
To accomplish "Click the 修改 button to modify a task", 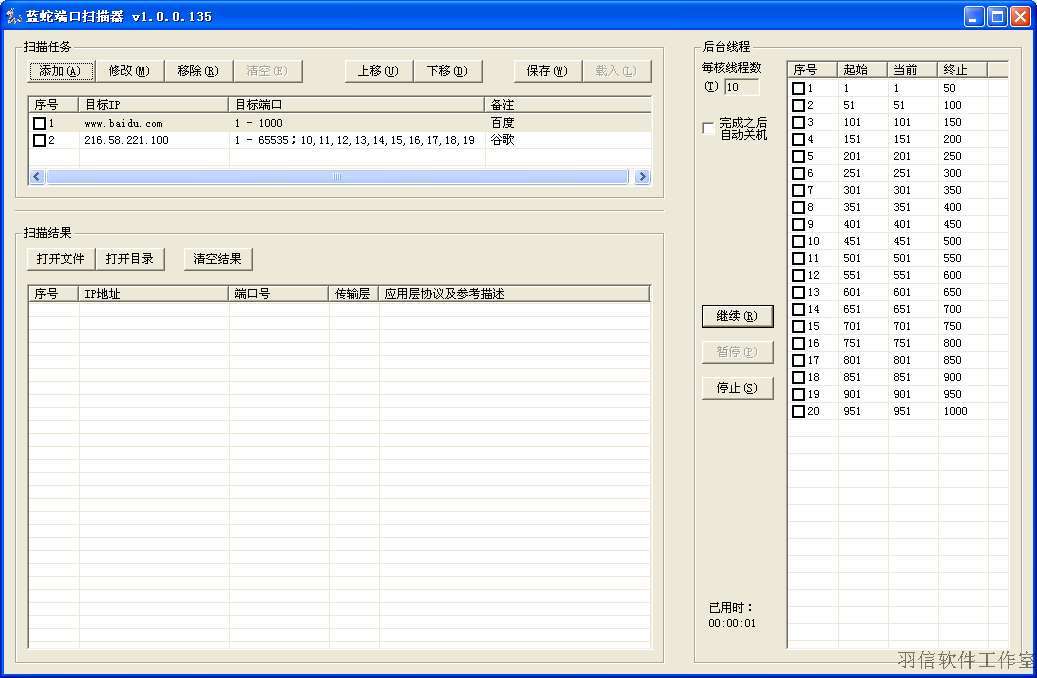I will coord(129,71).
